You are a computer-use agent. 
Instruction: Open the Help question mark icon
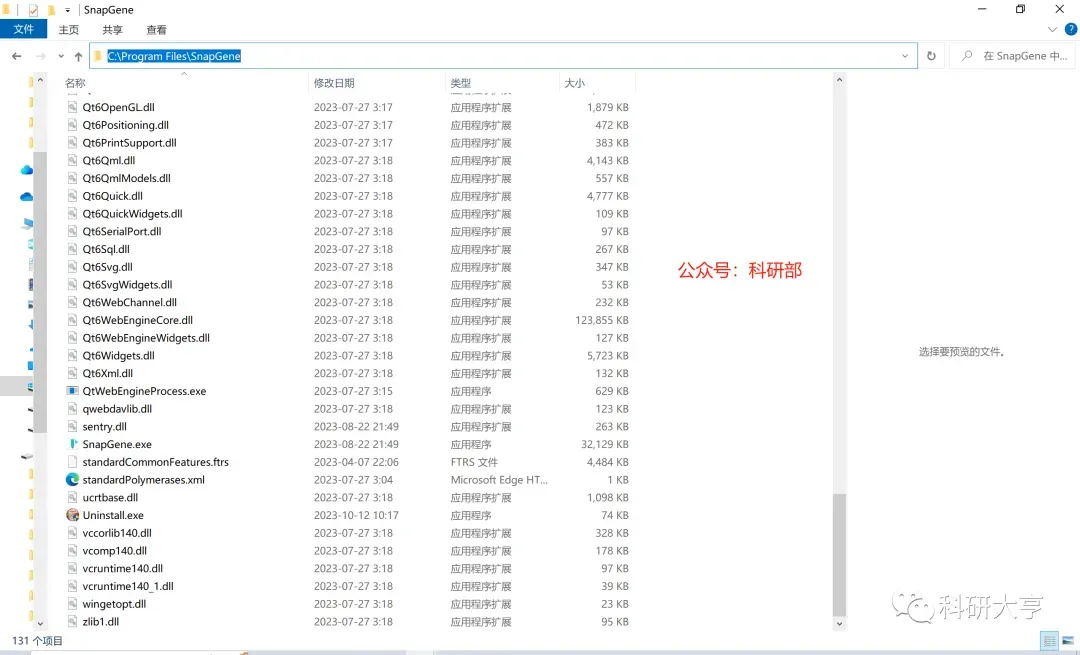[1071, 29]
